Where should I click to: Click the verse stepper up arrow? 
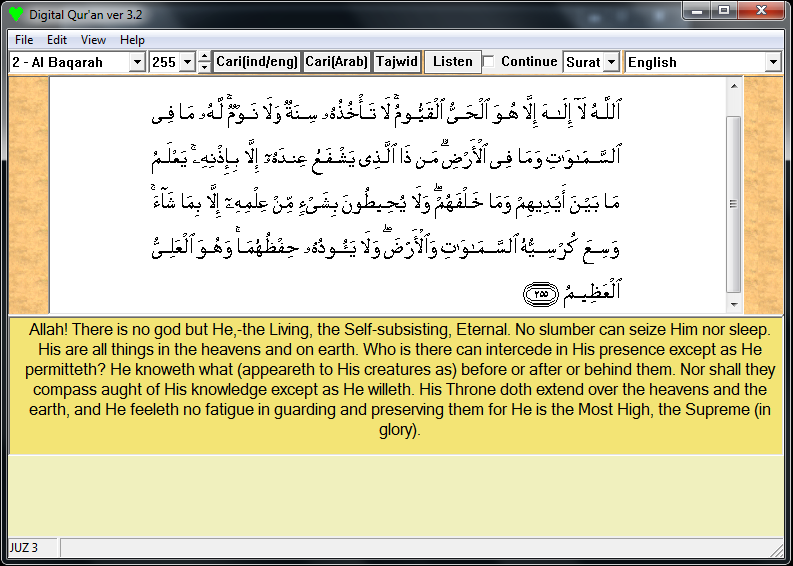pyautogui.click(x=204, y=57)
